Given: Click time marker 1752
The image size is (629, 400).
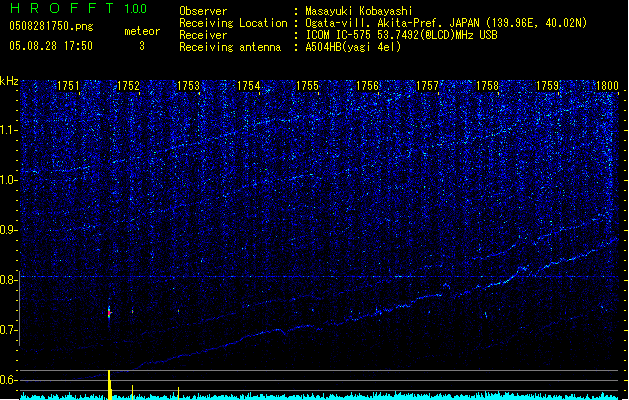Looking at the screenshot, I should (128, 86).
